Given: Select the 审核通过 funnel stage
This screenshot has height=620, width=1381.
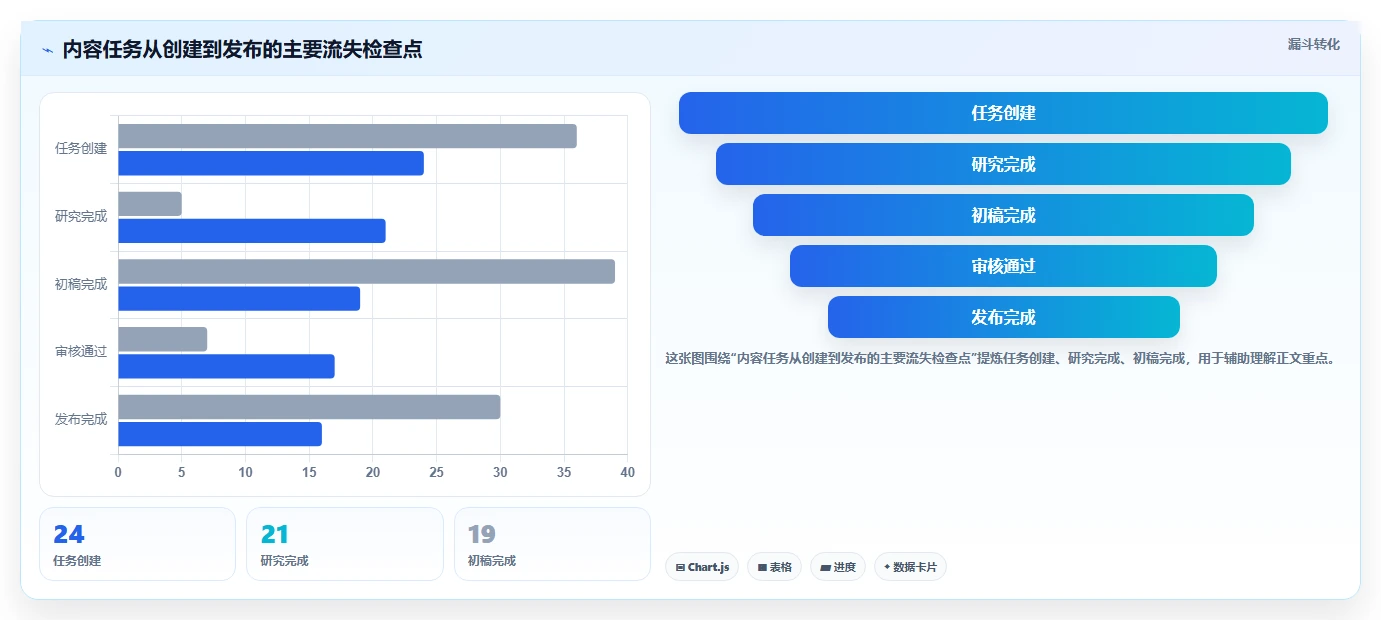Looking at the screenshot, I should (1003, 266).
